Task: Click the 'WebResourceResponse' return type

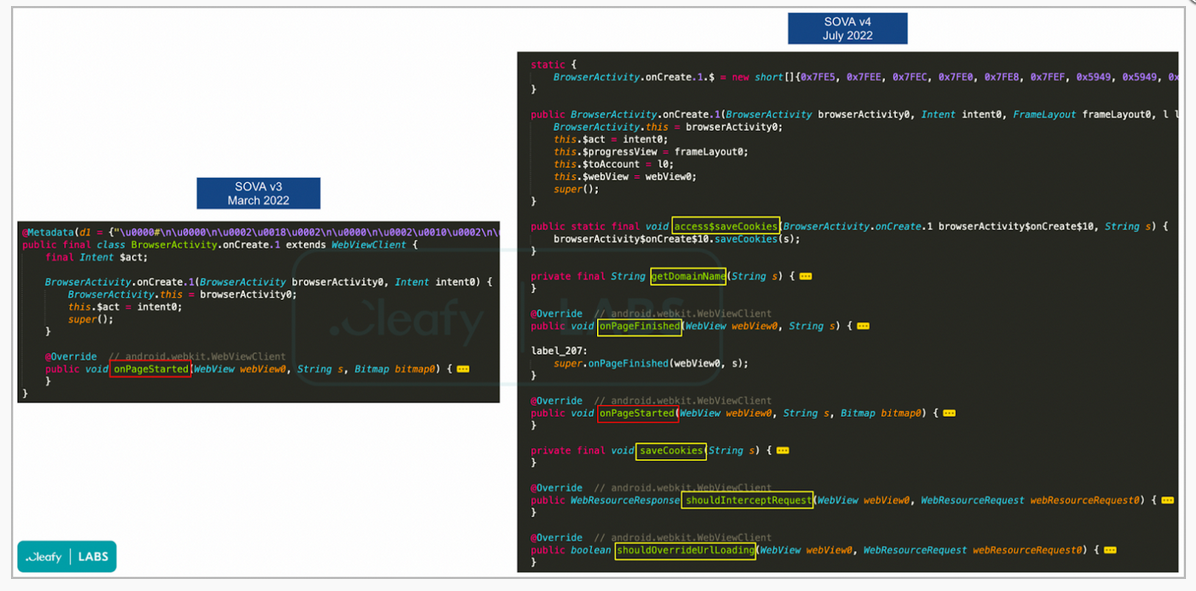Action: [x=625, y=500]
